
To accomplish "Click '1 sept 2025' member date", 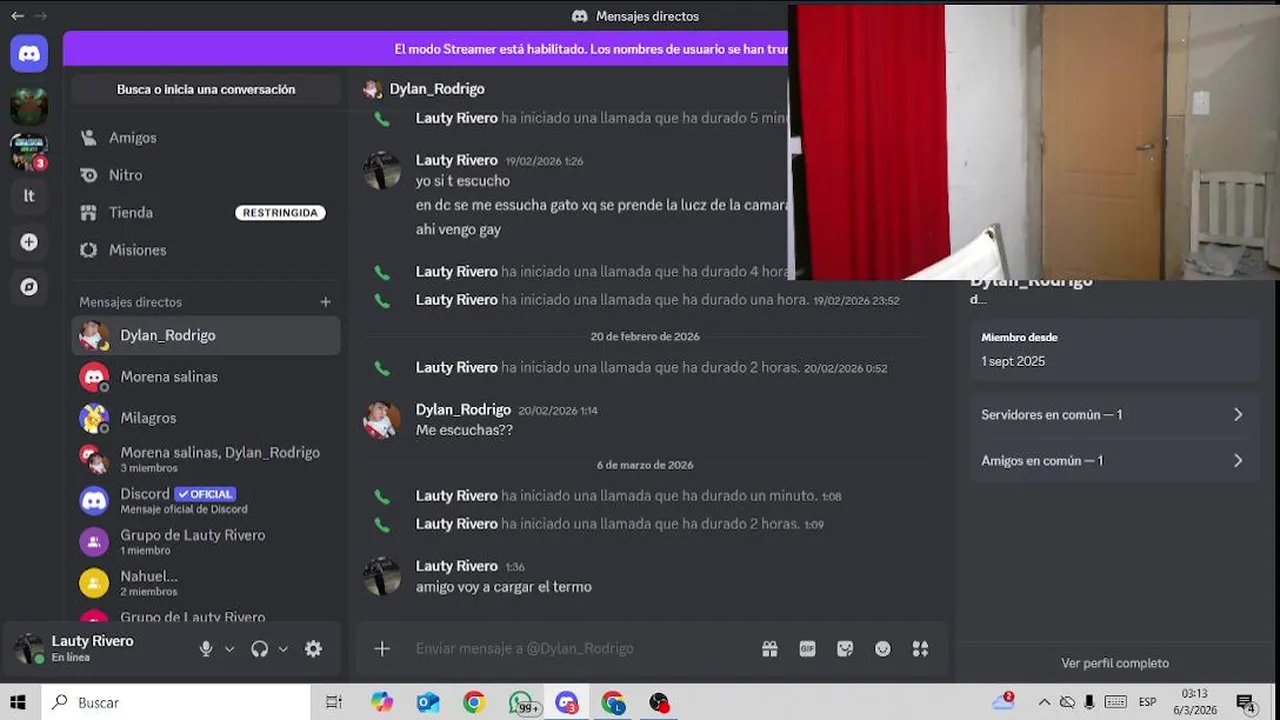I will coord(1013,361).
